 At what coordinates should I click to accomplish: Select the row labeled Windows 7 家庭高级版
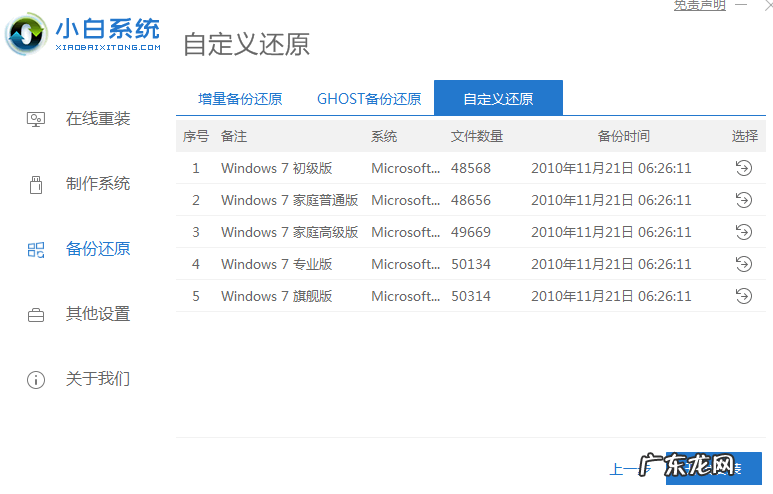pyautogui.click(x=471, y=232)
